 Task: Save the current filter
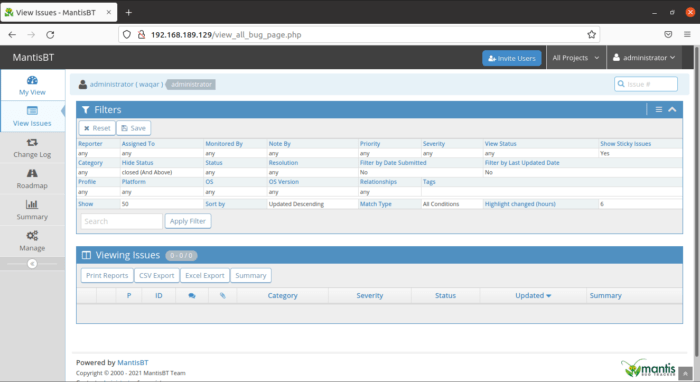pos(134,128)
